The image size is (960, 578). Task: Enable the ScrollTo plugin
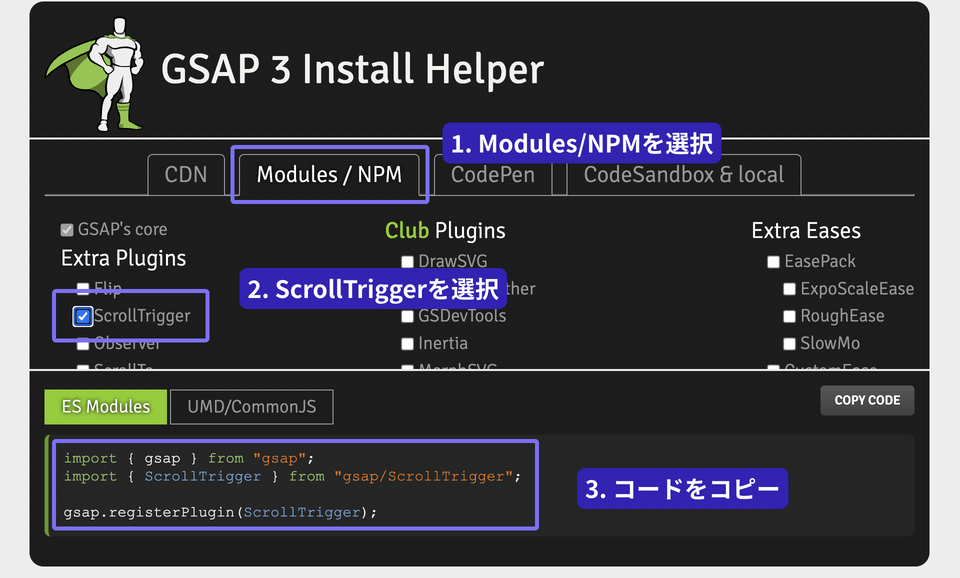(x=82, y=367)
